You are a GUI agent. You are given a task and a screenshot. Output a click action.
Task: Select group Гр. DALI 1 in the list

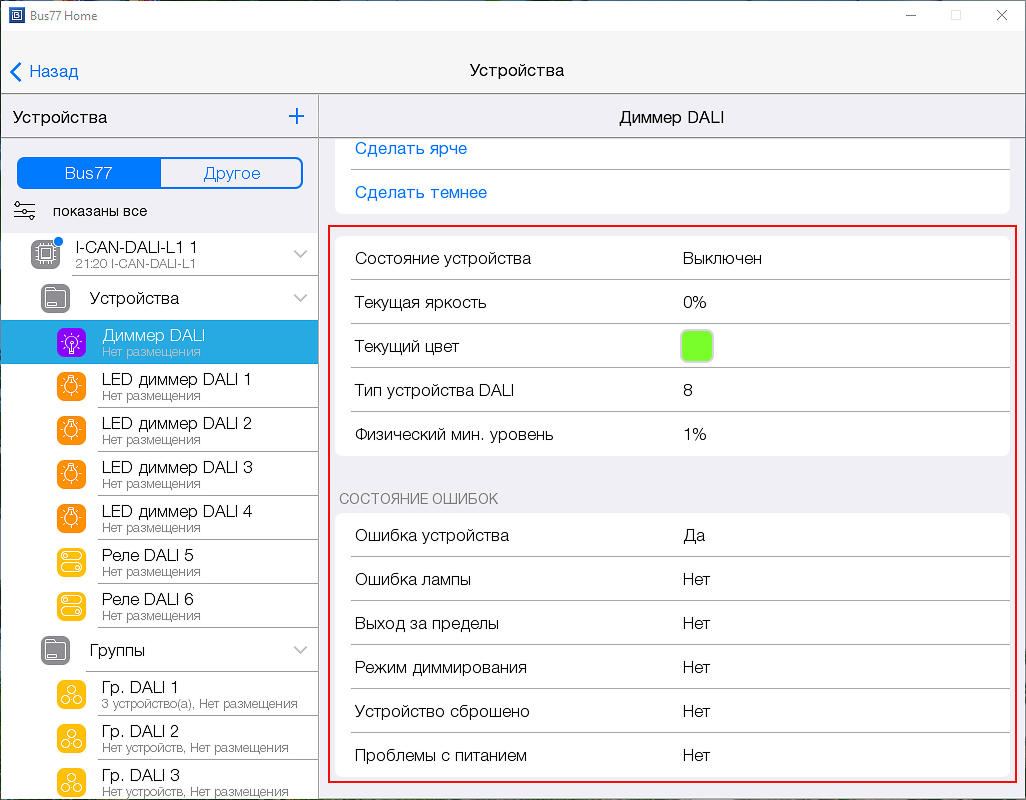[x=160, y=694]
